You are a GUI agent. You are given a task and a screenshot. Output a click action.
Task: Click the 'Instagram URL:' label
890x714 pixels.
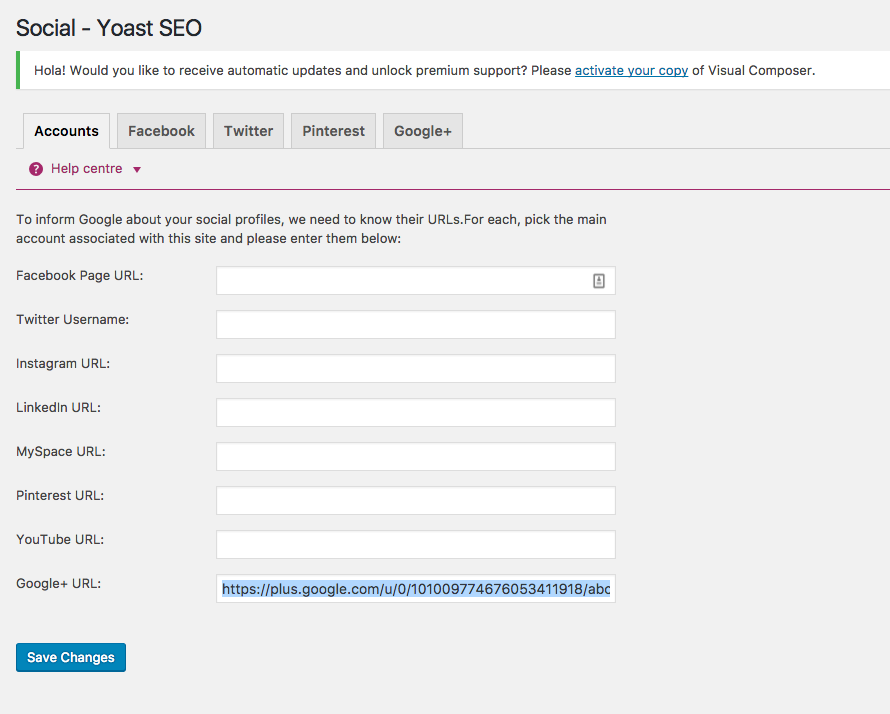63,364
